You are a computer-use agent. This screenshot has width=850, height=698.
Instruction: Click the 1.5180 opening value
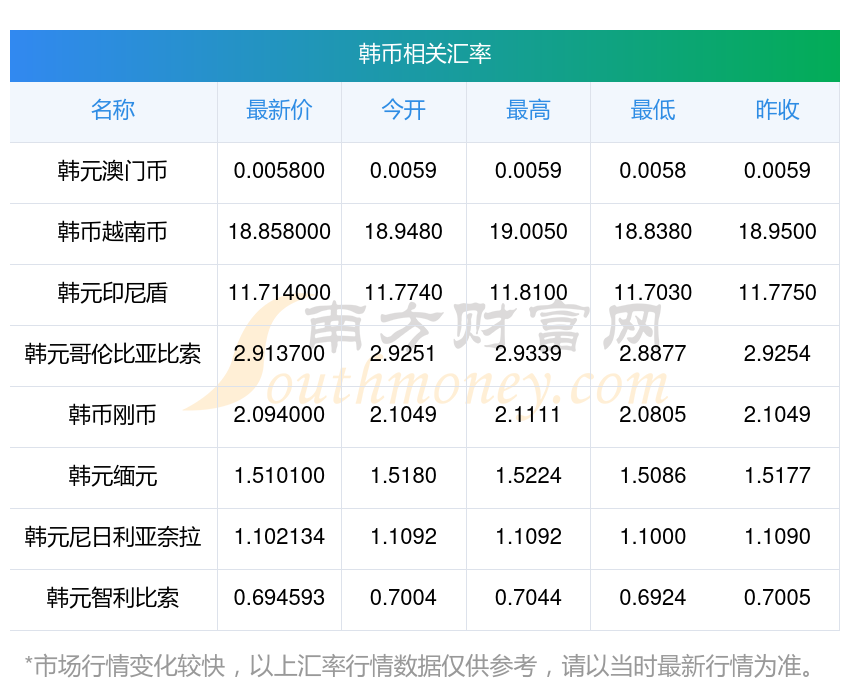pos(403,476)
